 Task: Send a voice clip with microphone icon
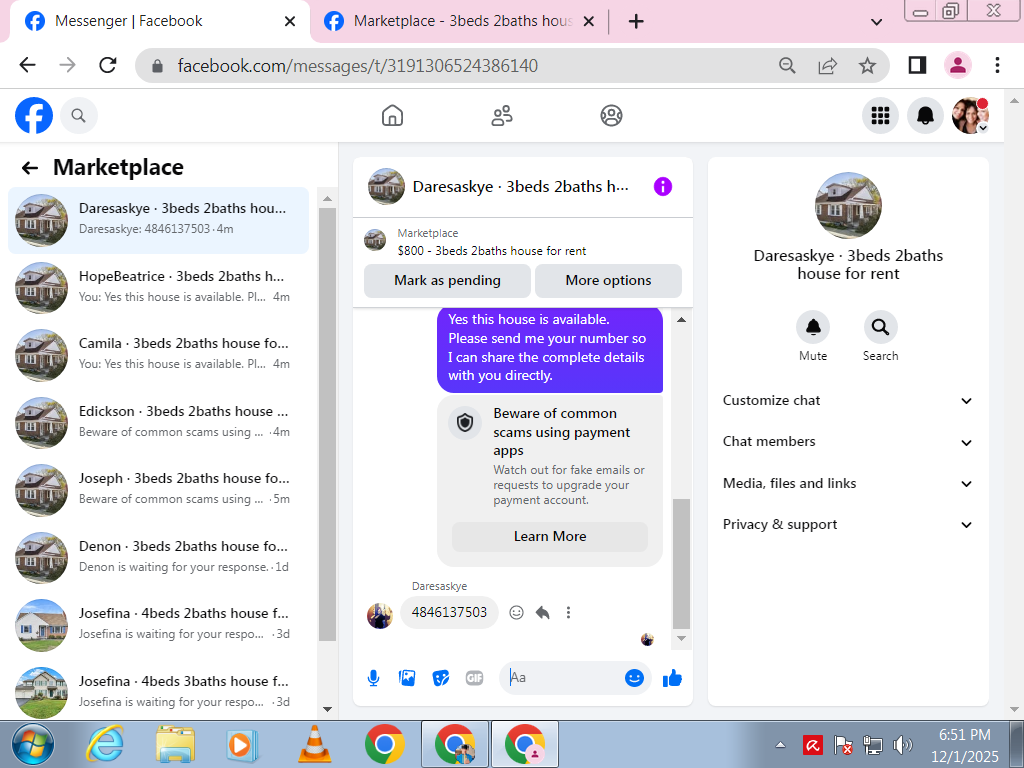point(374,679)
